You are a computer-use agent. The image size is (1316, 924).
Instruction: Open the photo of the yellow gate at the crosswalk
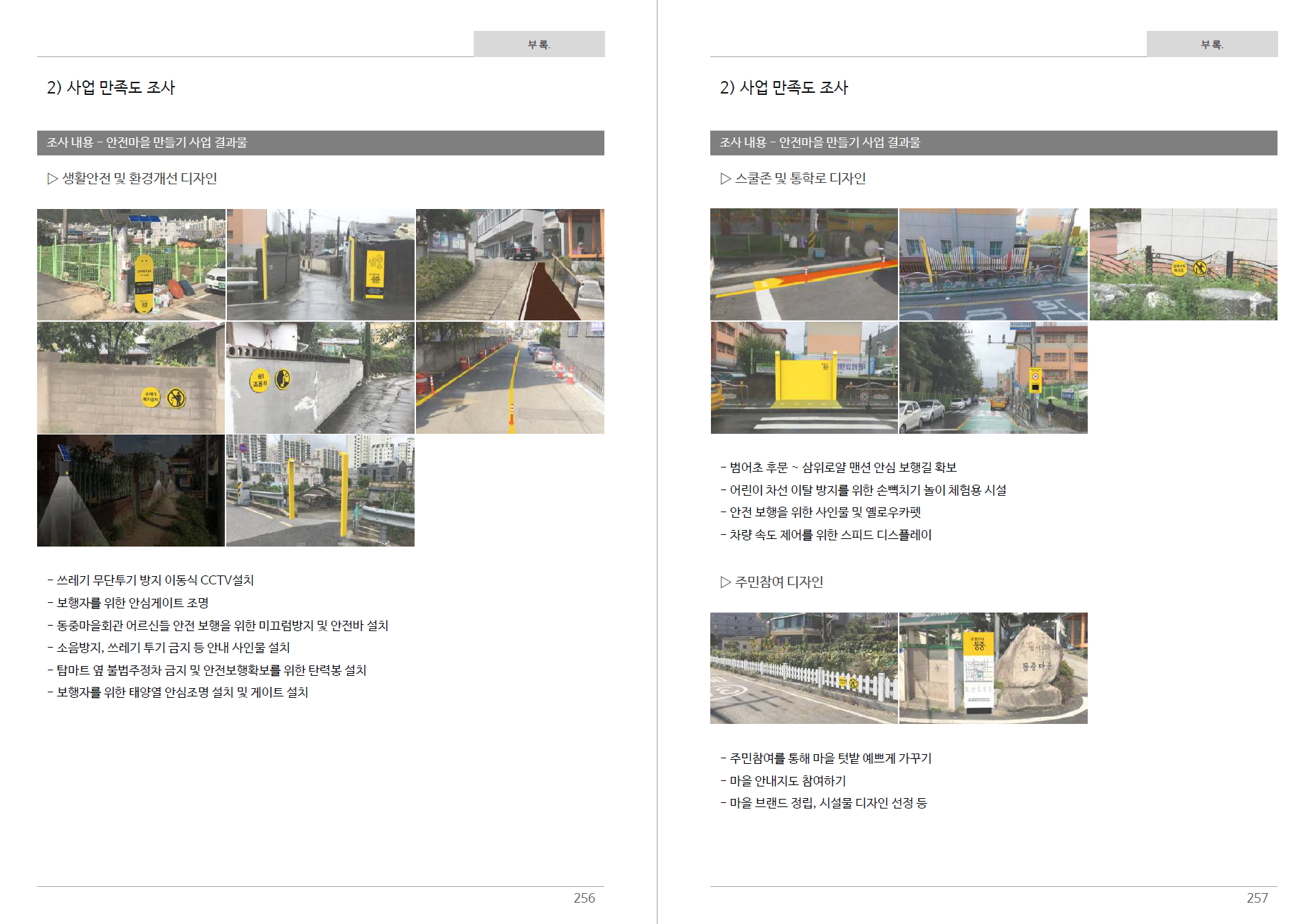point(804,377)
